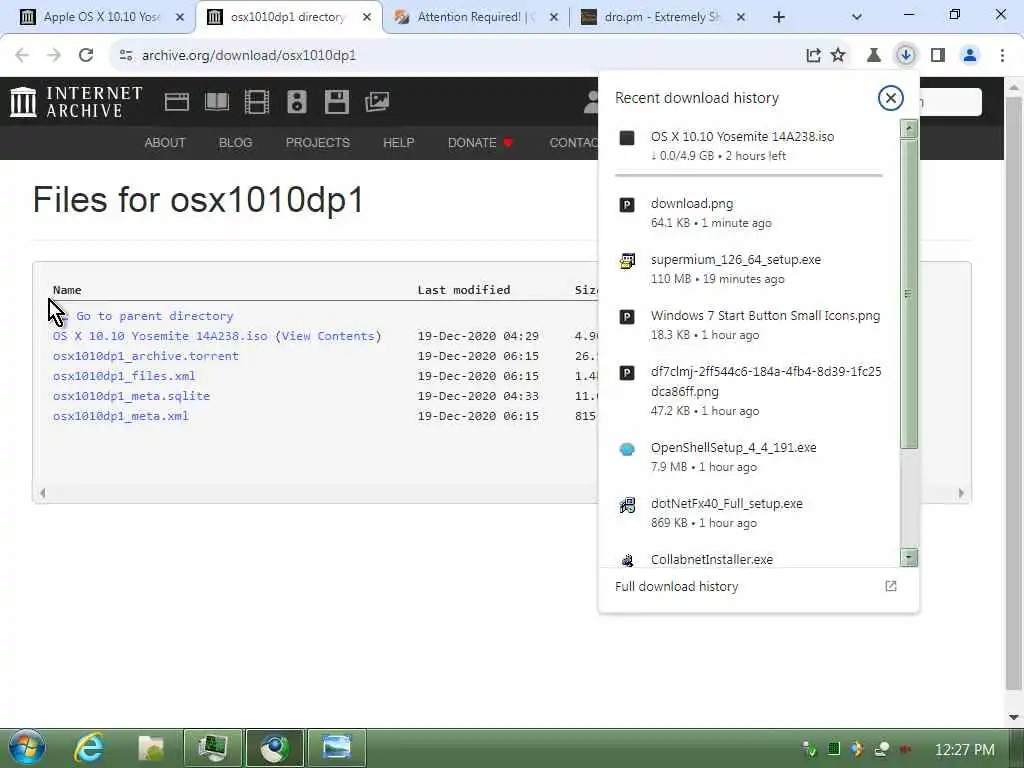Open the Chrome Labs flask icon
The image size is (1024, 768).
873,56
